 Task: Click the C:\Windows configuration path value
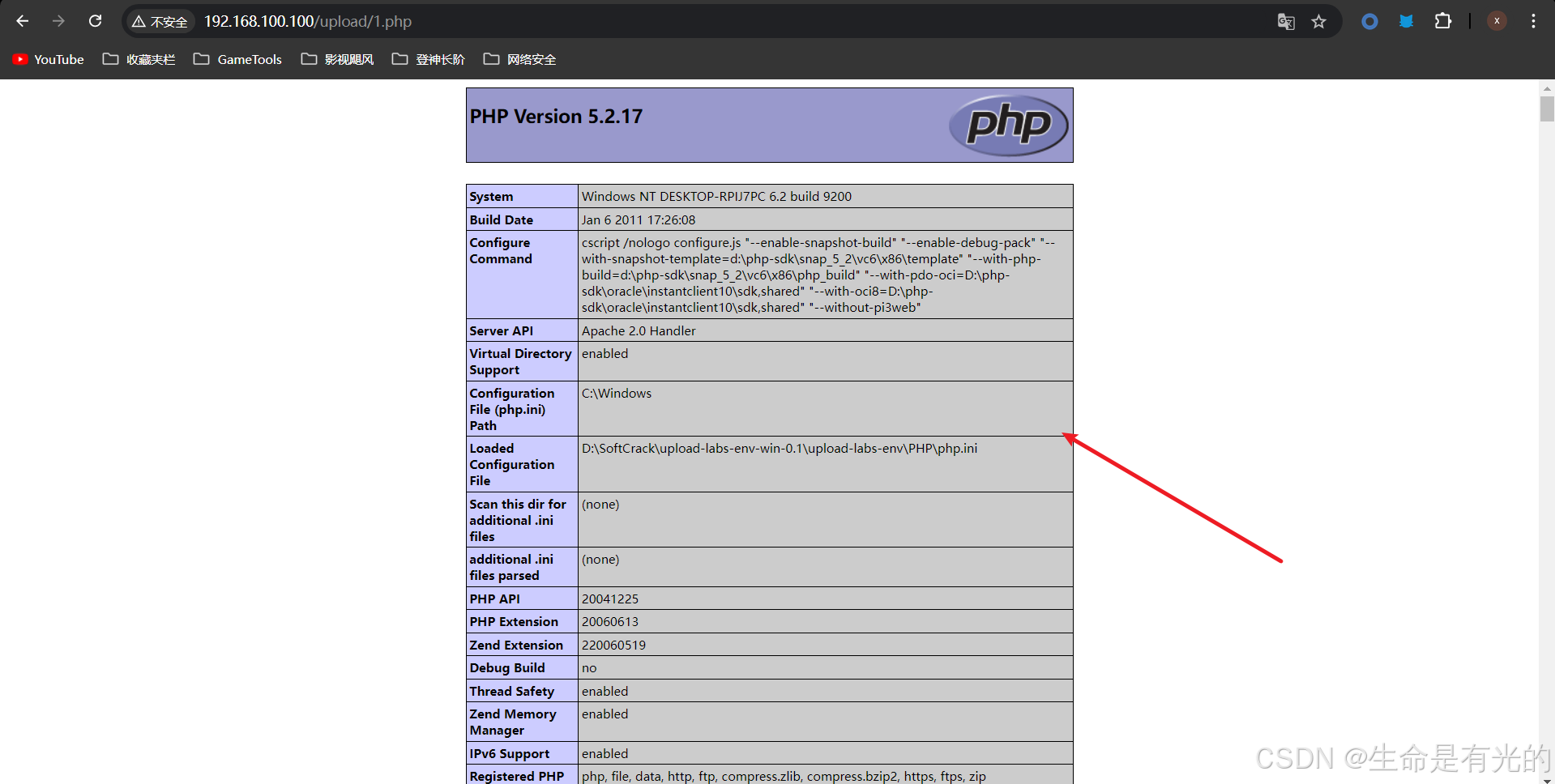coord(617,393)
